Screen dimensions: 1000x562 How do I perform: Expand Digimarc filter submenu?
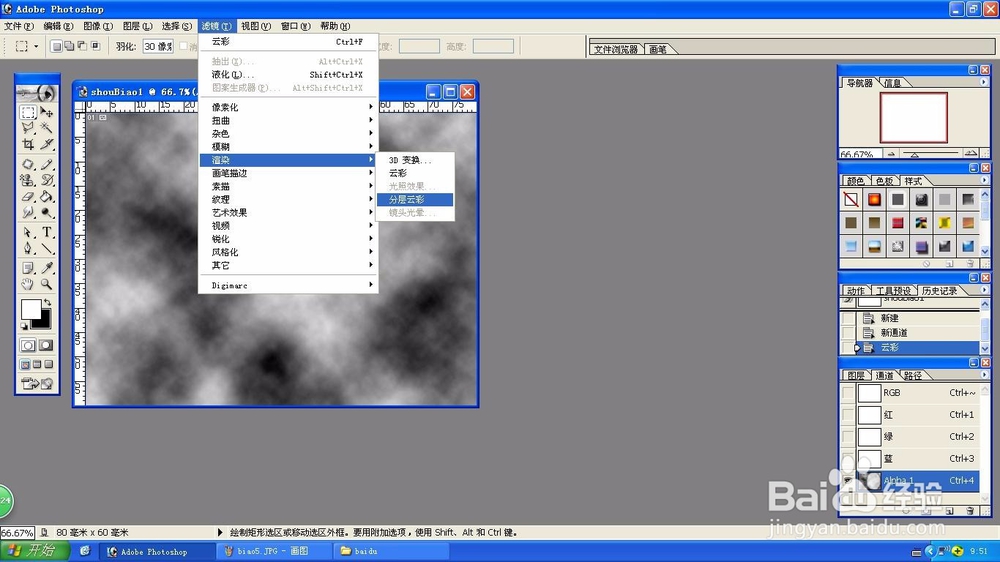click(x=288, y=285)
